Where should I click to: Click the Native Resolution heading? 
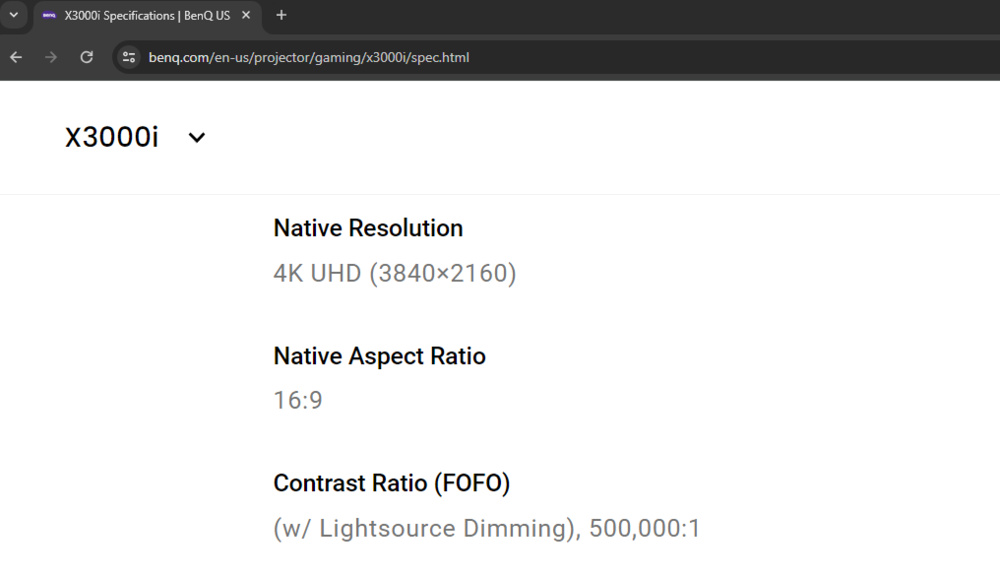click(368, 228)
